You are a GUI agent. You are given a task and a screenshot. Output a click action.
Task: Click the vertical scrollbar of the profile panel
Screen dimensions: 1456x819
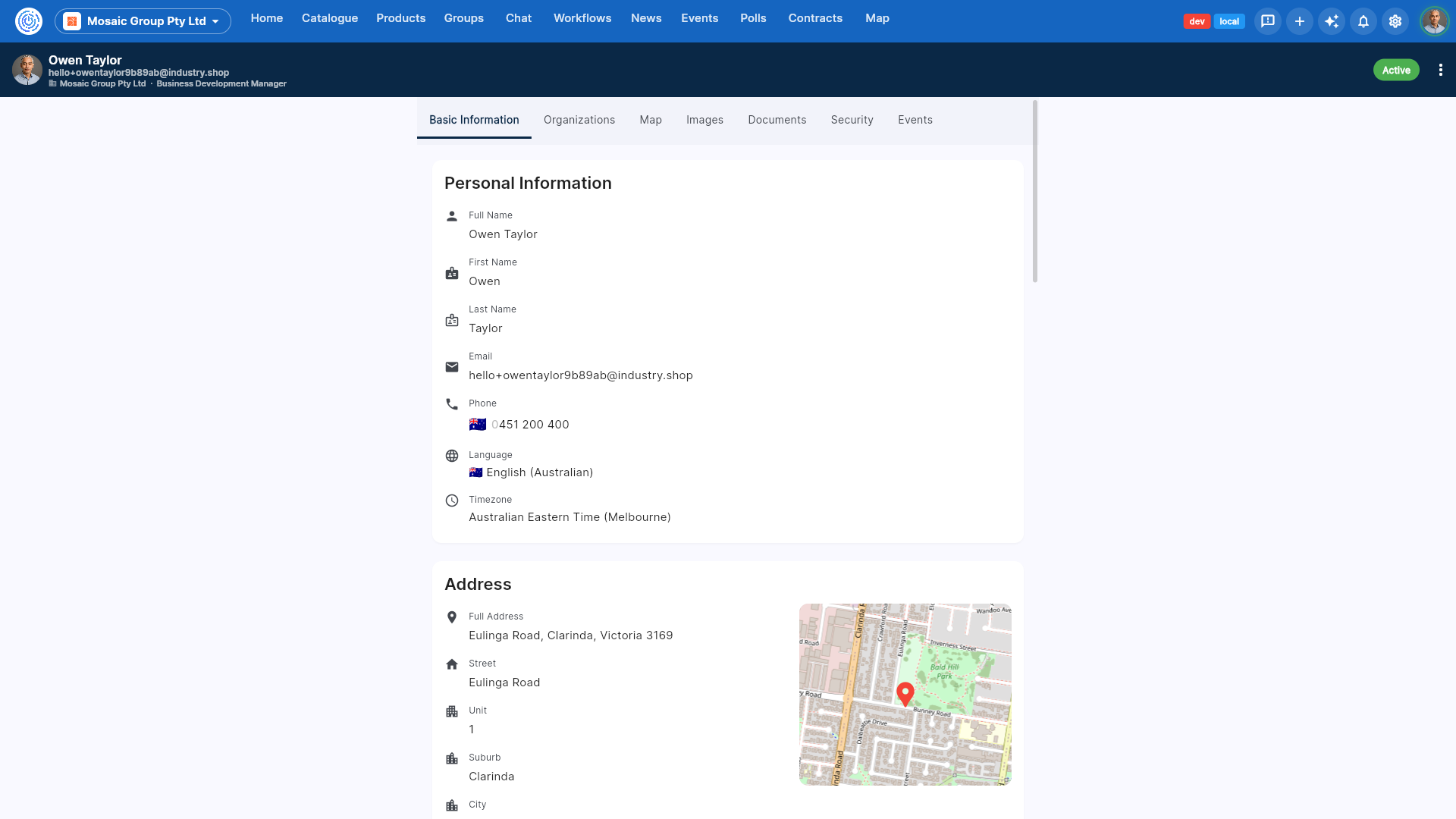1035,191
